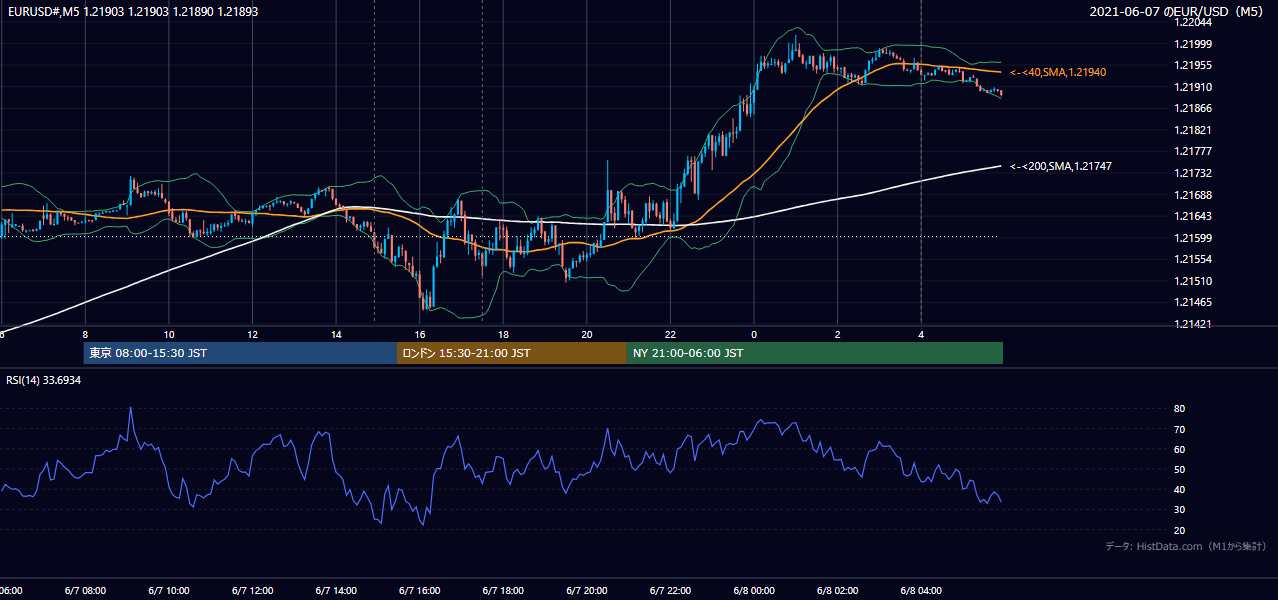1278x600 pixels.
Task: Click price level 1.21688 on the axis
Action: 1195,195
